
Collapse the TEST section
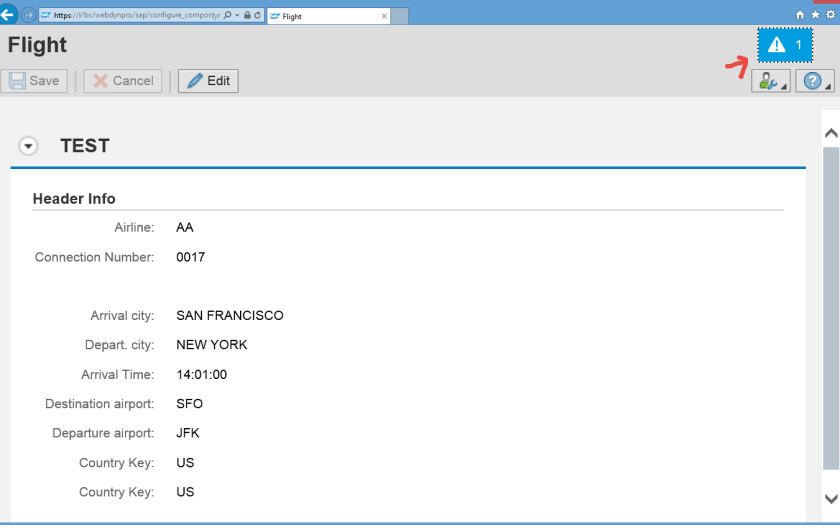(28, 146)
